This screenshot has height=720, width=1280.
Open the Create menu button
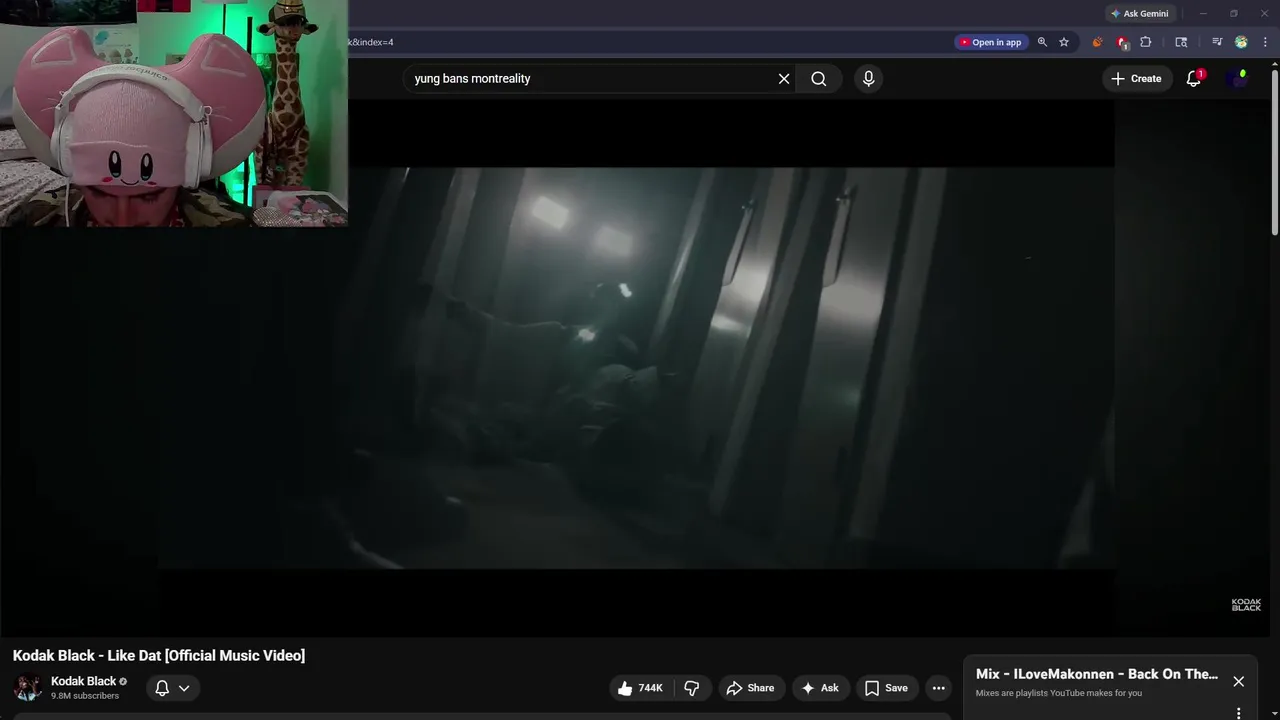(x=1136, y=79)
